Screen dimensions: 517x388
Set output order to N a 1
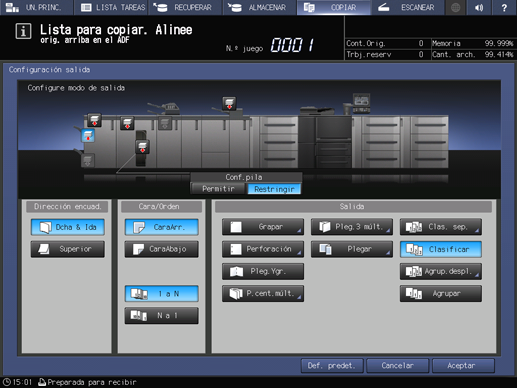point(162,316)
